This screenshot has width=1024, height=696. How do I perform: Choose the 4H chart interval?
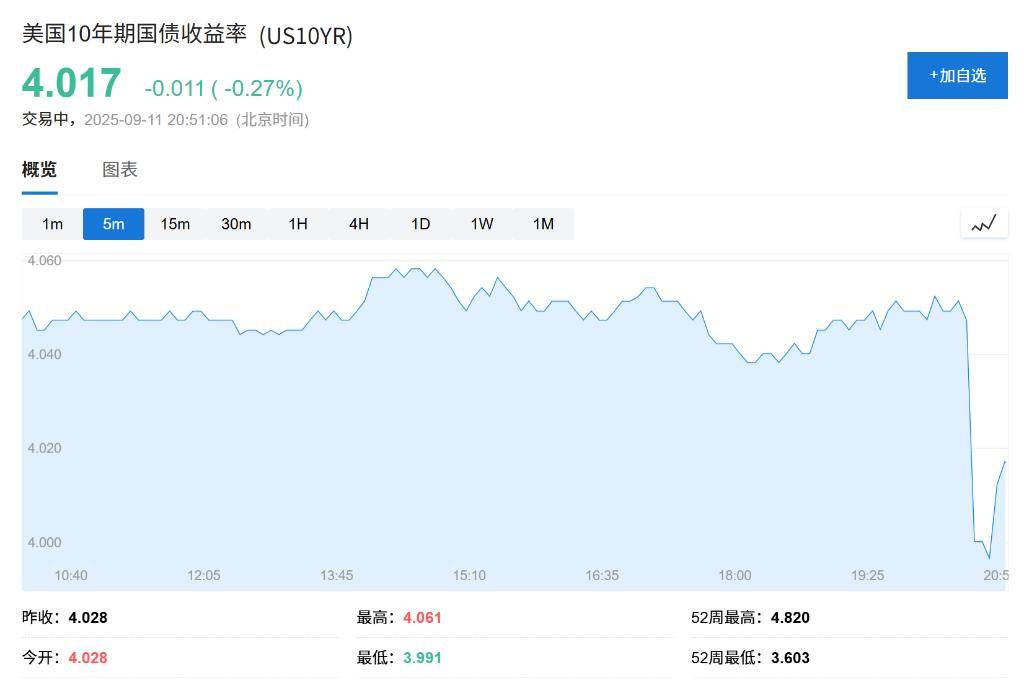click(359, 224)
